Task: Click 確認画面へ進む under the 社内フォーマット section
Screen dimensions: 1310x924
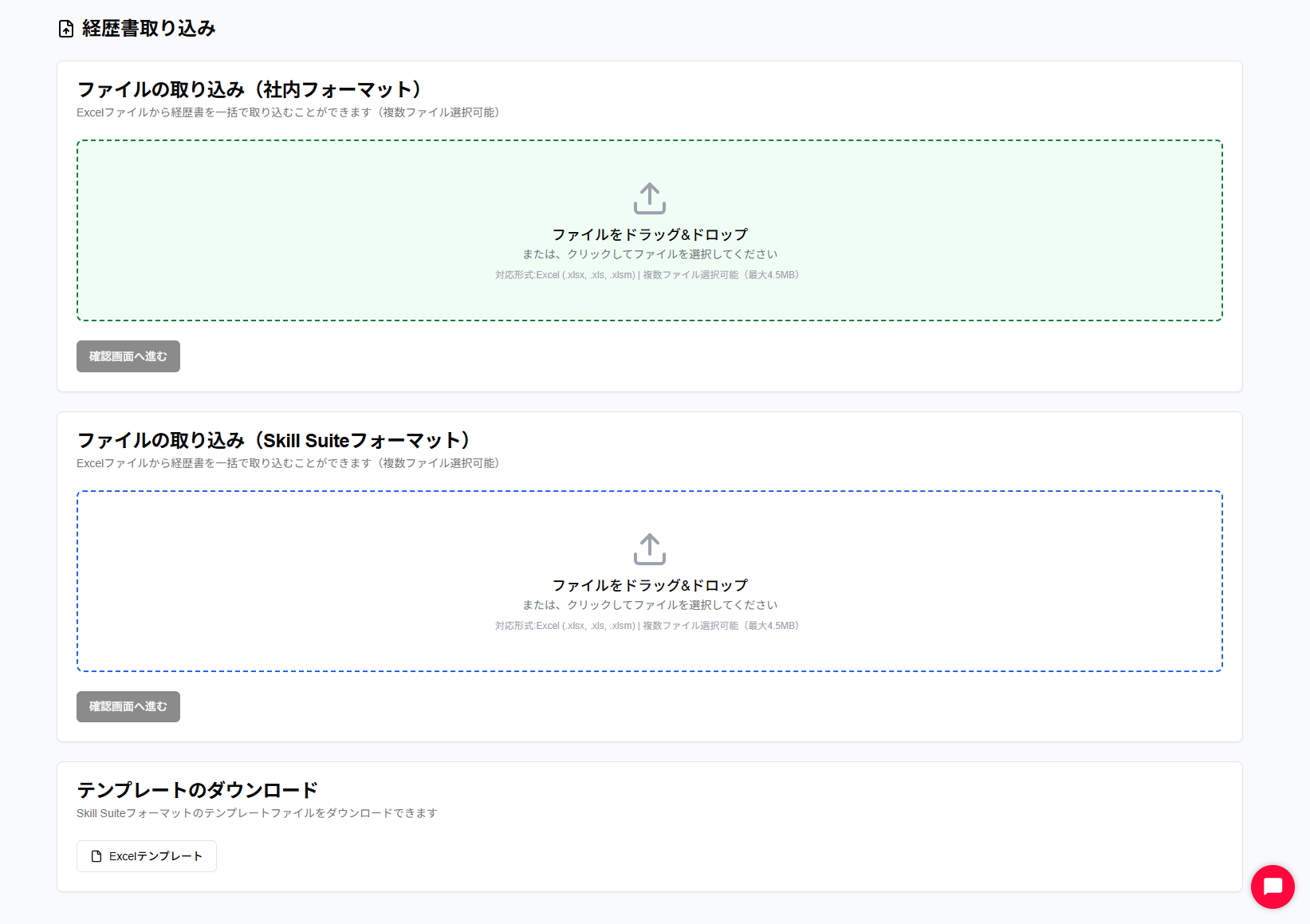Action: [128, 356]
